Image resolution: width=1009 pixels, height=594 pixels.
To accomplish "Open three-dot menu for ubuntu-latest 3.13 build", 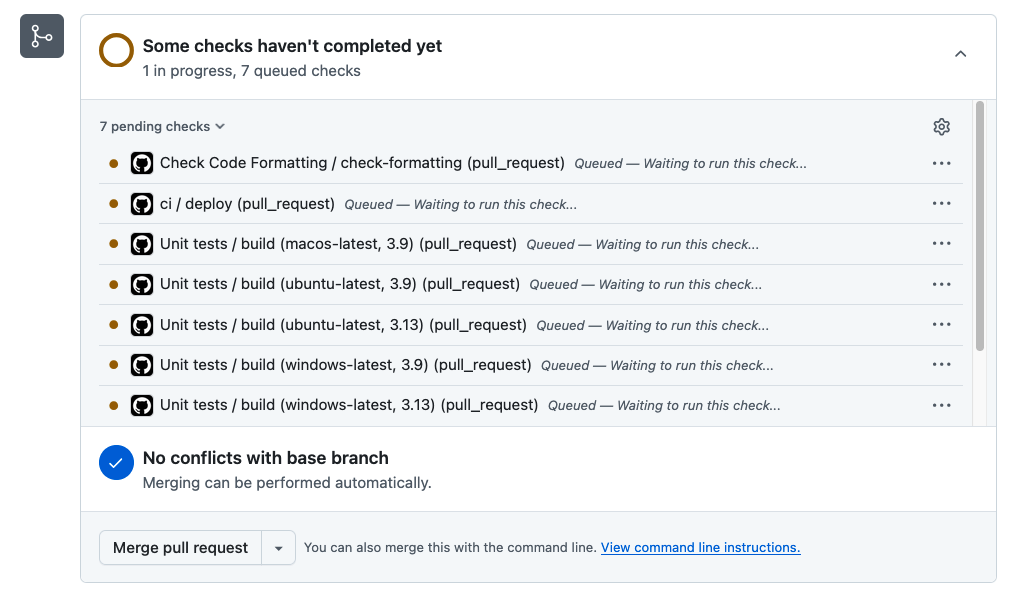I will pyautogui.click(x=941, y=324).
